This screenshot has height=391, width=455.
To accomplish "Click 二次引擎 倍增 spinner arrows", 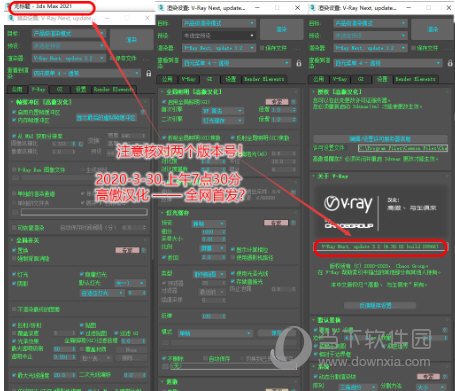I will (294, 119).
